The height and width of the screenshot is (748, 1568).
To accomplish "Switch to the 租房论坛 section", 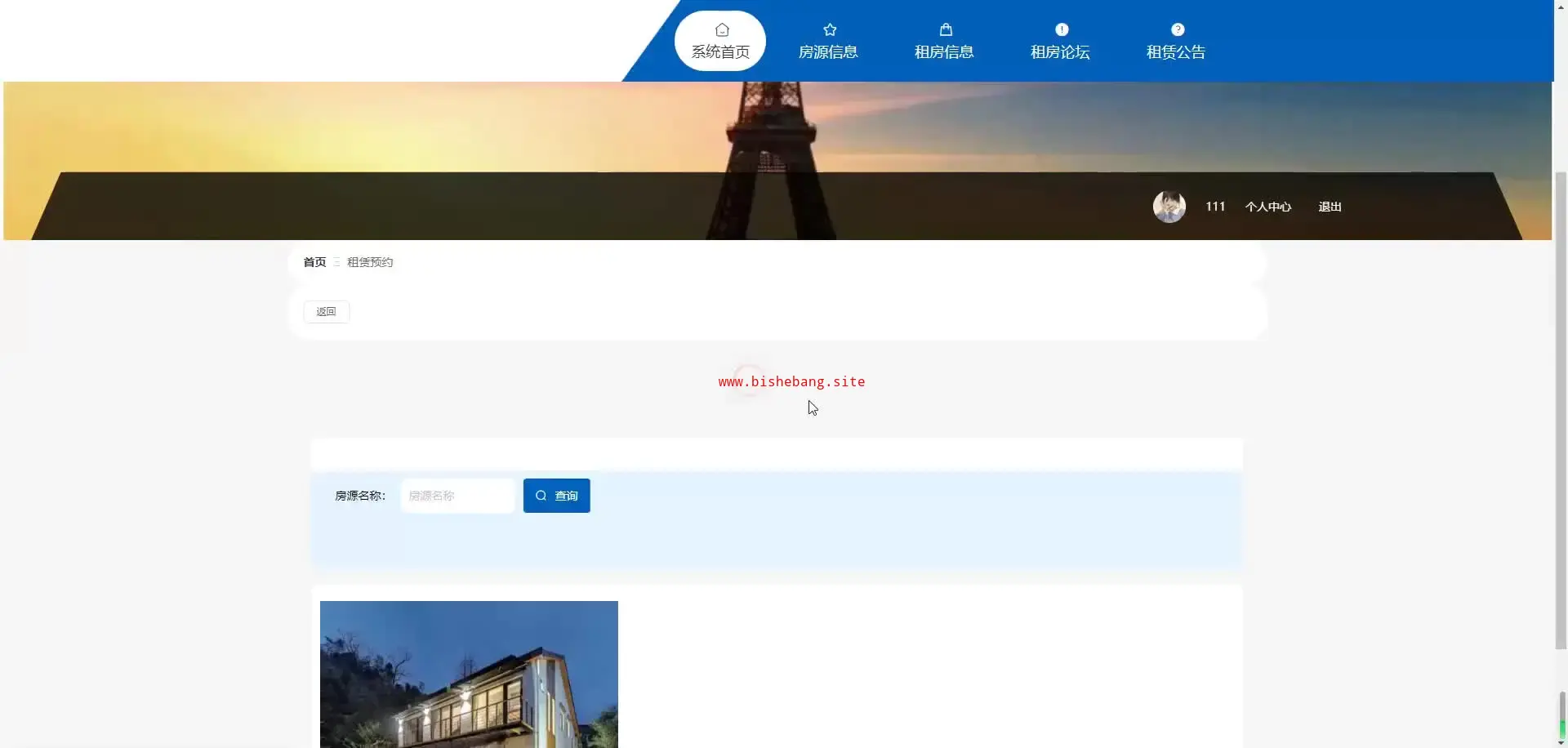I will coord(1060,41).
